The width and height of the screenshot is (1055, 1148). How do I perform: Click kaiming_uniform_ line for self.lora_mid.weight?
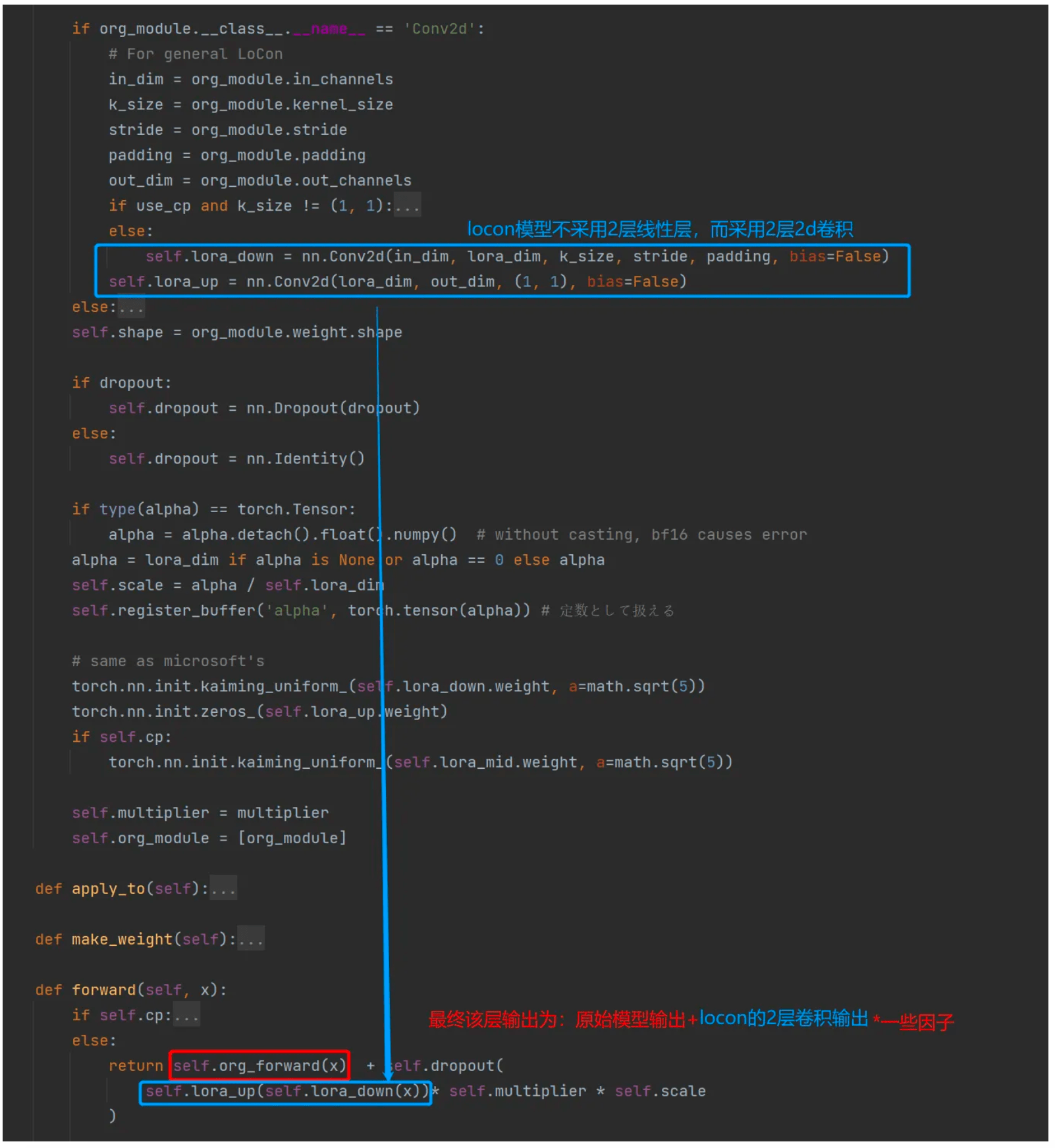click(421, 762)
